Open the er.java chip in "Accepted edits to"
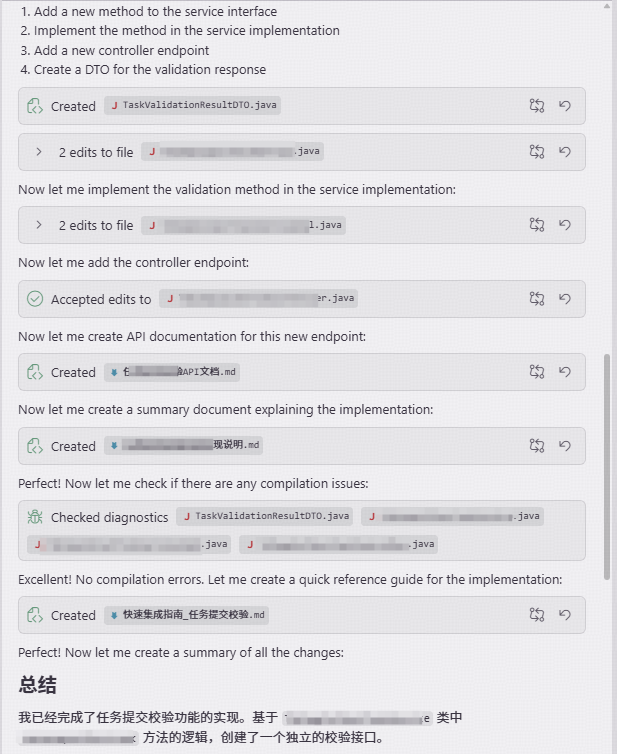 (259, 299)
